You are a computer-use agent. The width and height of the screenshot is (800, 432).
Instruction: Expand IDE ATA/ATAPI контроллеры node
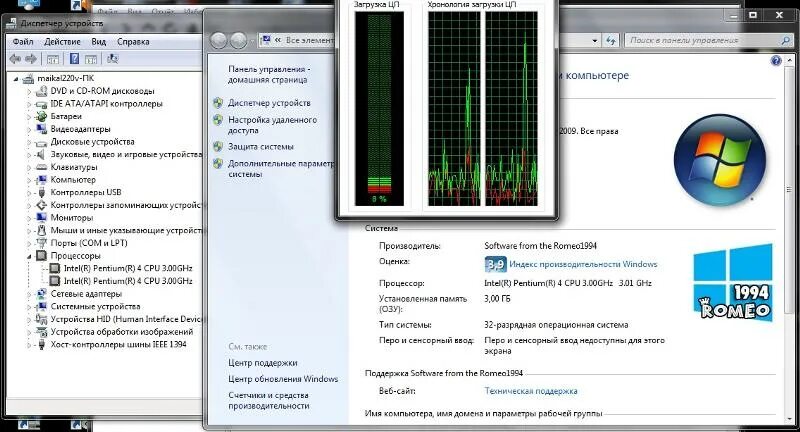click(29, 105)
